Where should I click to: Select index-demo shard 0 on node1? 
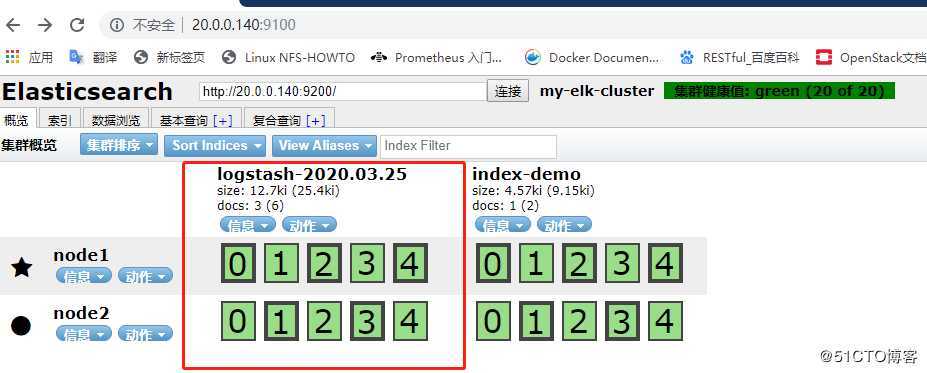493,263
